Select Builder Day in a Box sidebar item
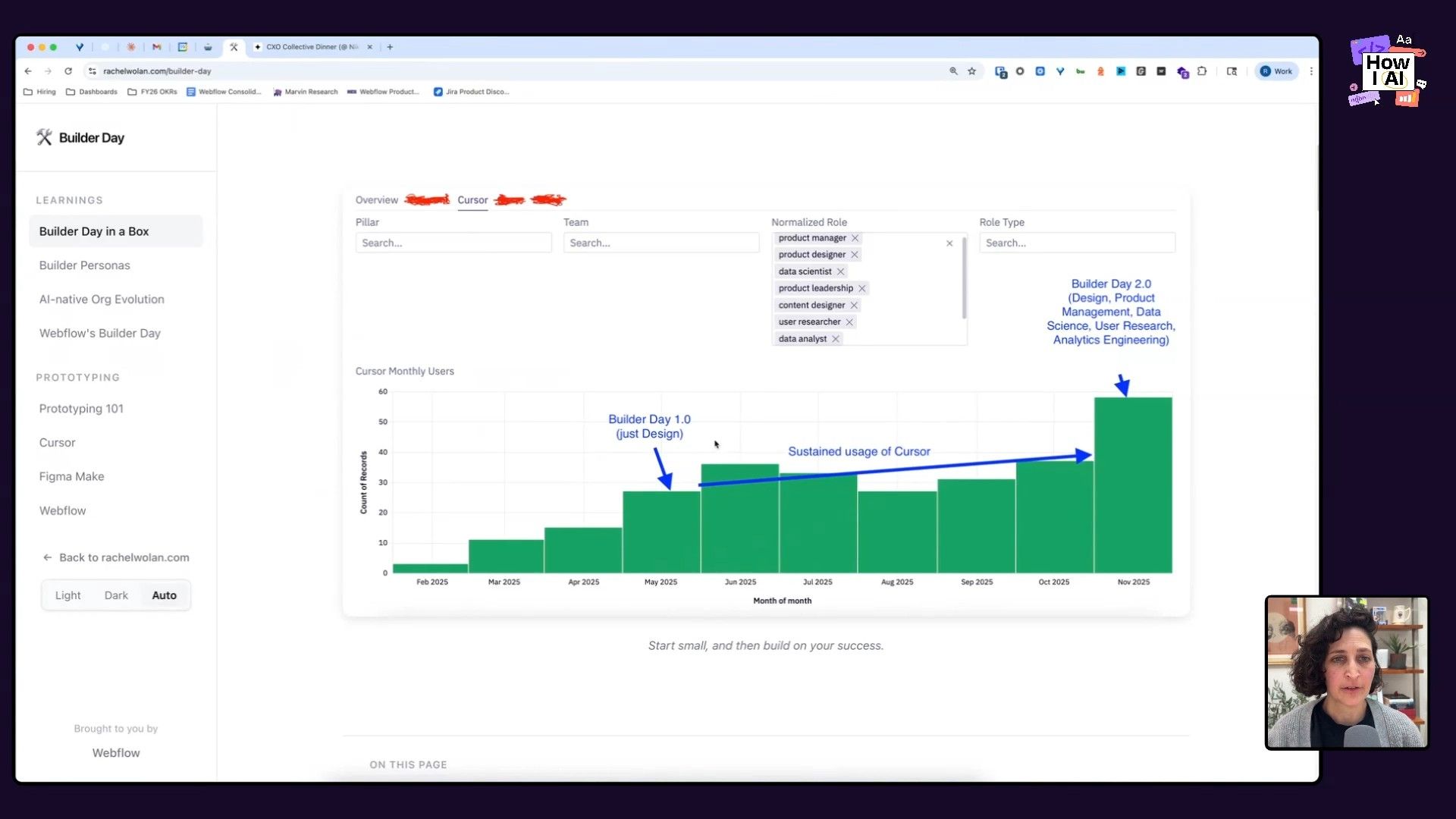Screen dimensions: 1456x819 coord(116,231)
